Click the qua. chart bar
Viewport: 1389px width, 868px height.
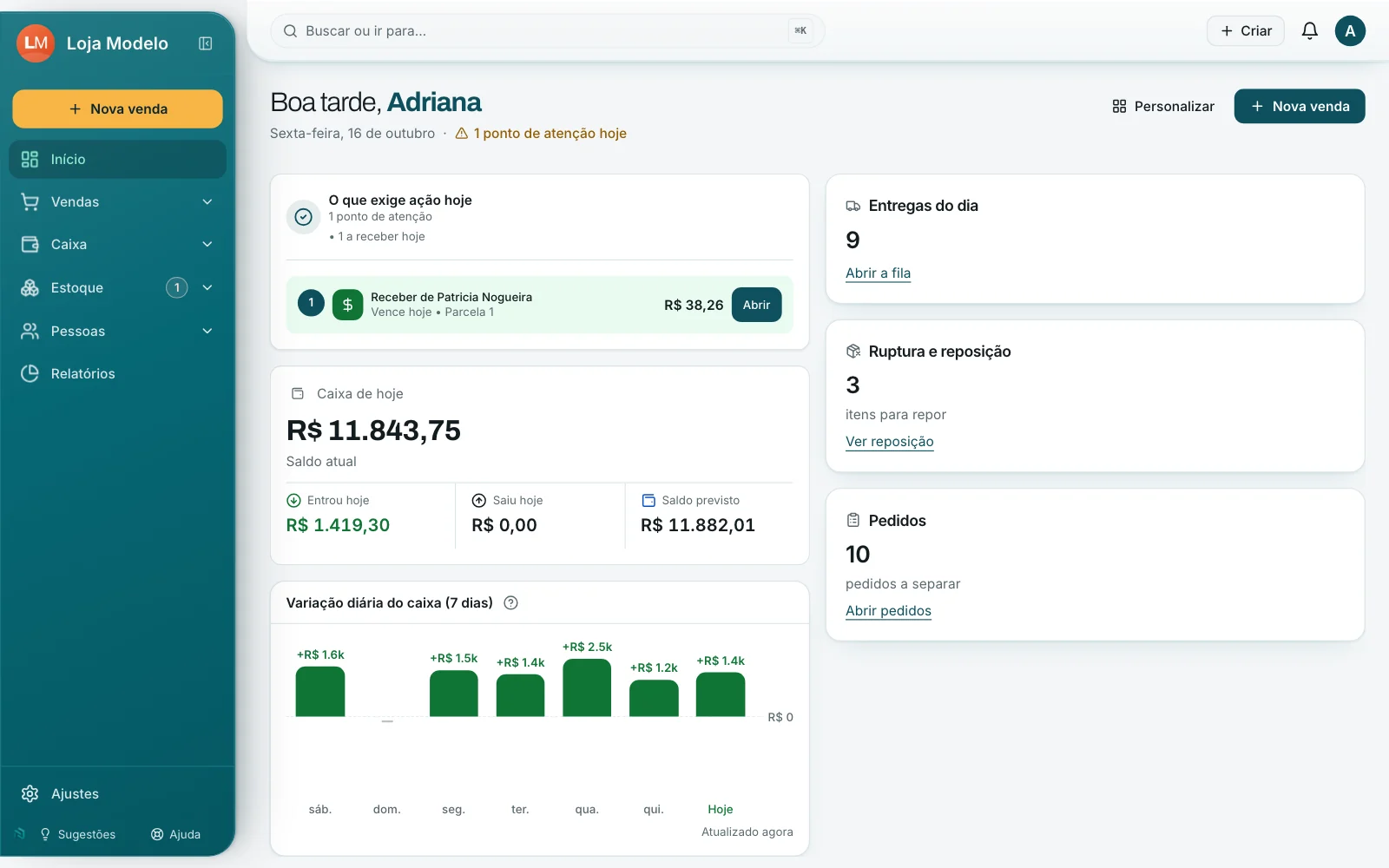[587, 687]
